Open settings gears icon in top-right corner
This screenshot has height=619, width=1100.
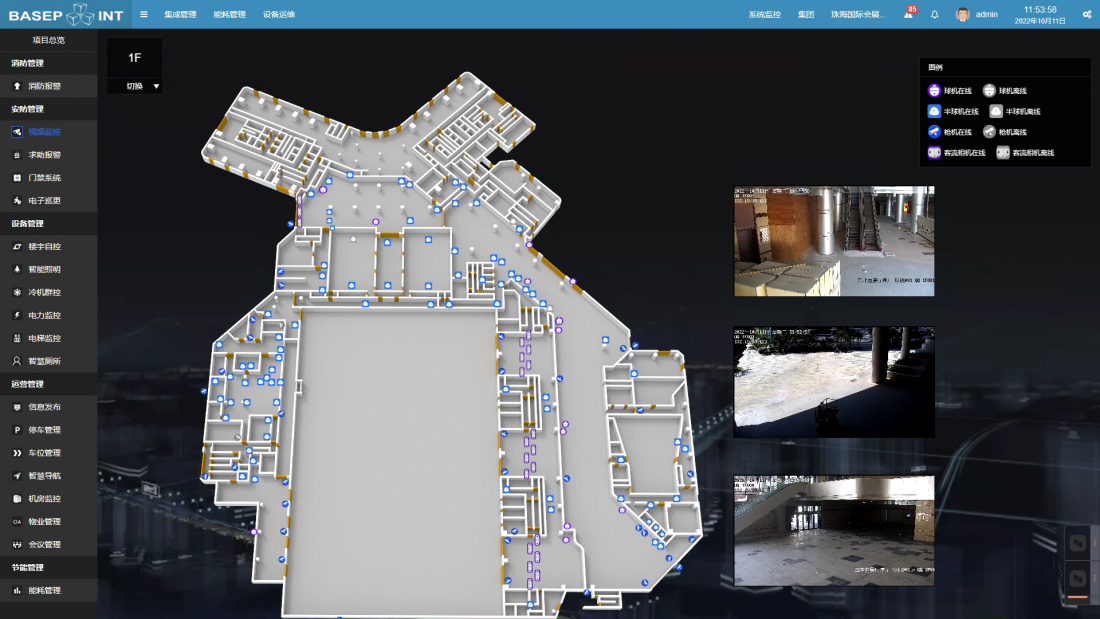1087,14
